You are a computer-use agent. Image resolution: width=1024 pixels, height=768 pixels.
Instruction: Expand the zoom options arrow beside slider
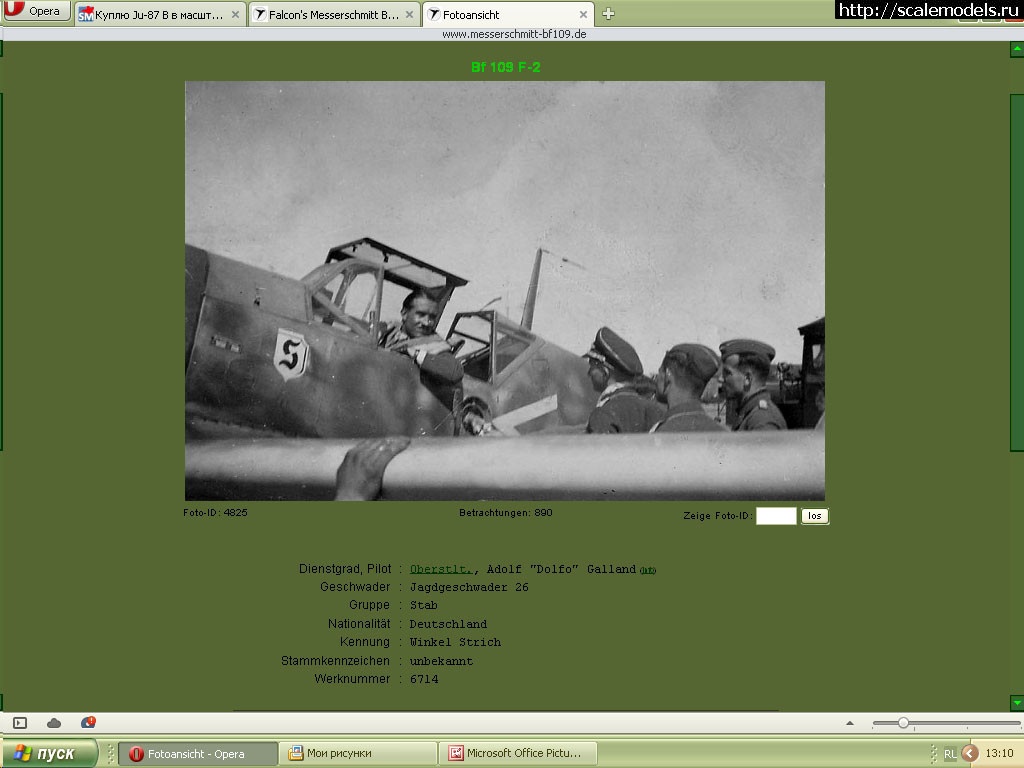coord(850,723)
